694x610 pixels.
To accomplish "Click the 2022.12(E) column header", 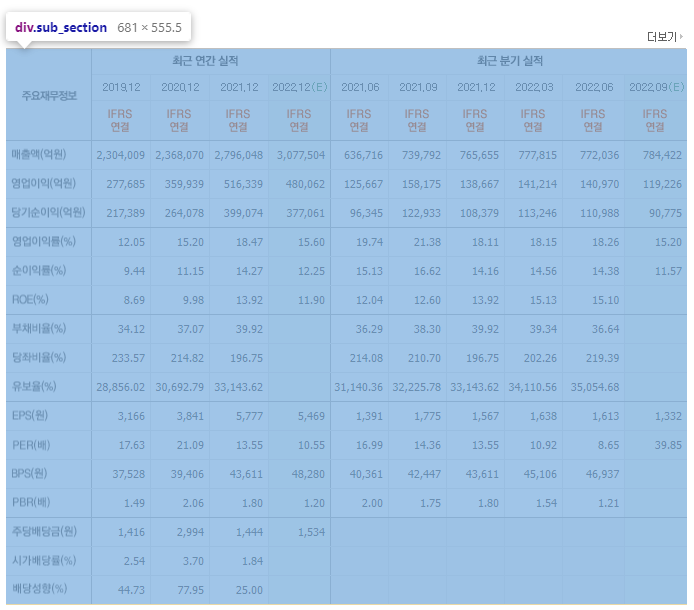I will click(x=300, y=87).
